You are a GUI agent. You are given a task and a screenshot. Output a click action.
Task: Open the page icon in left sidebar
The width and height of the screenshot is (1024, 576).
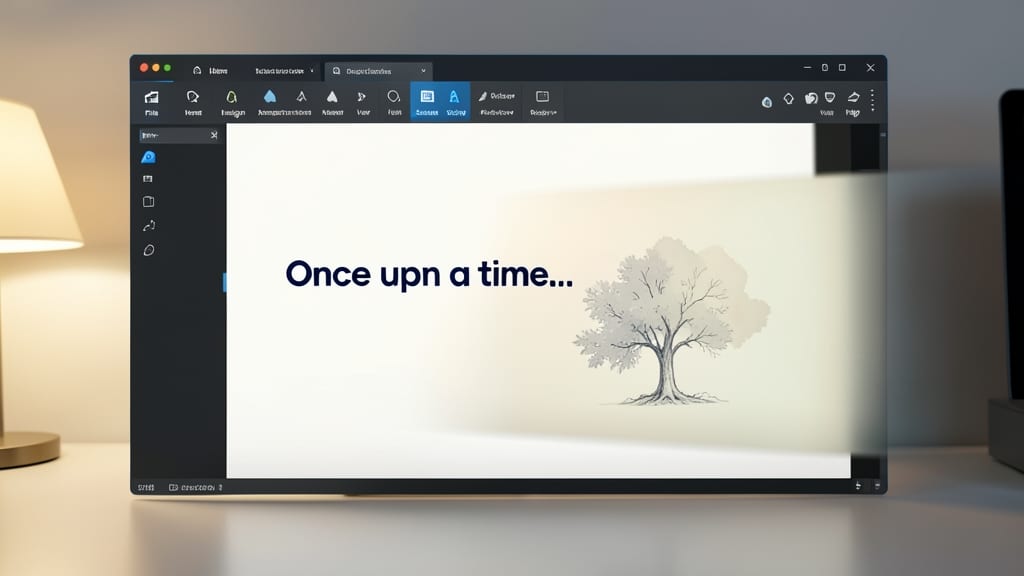(148, 202)
